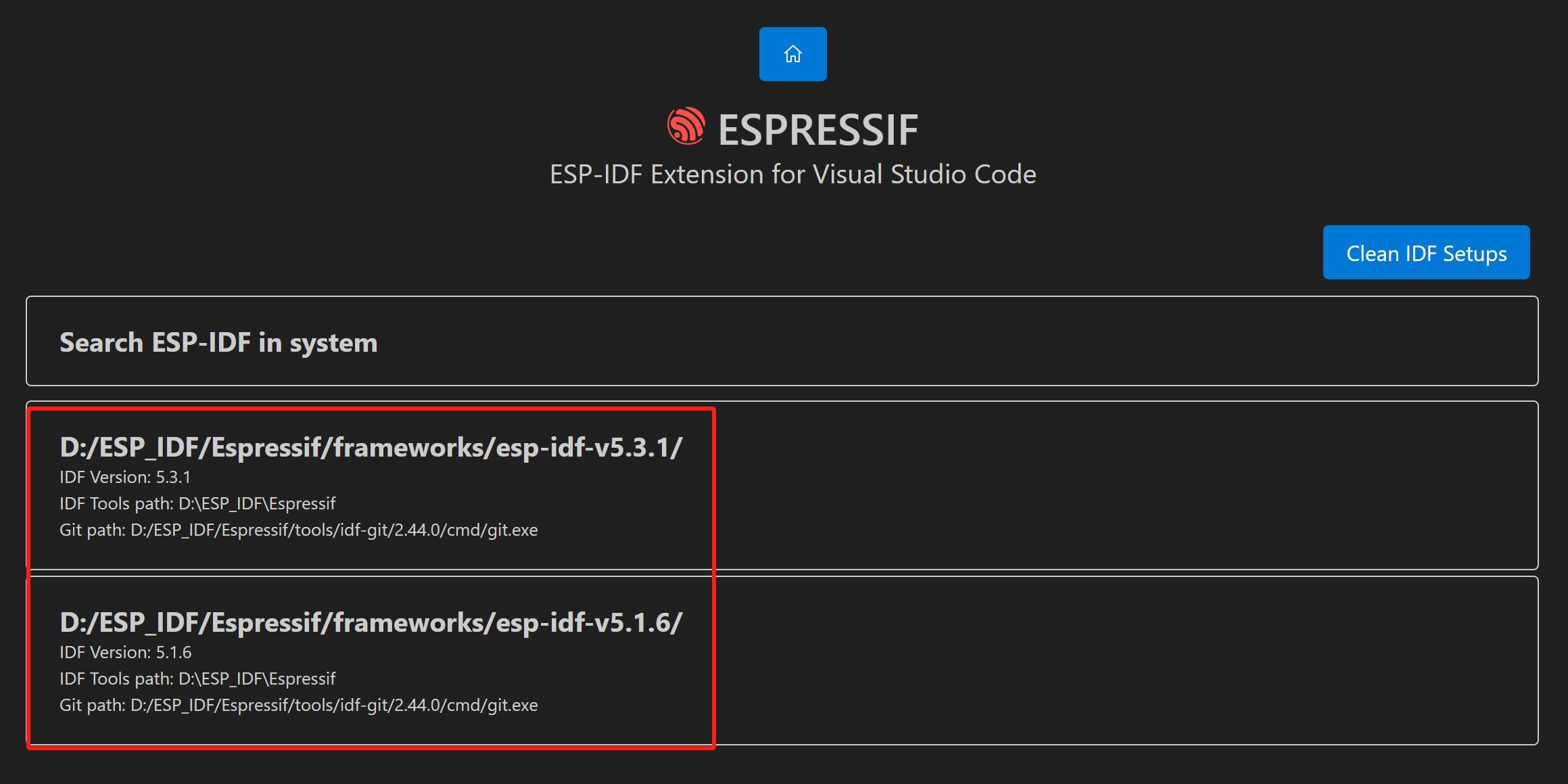Click the IDF Tools path under v5.3.1
This screenshot has width=1568, height=784.
tap(197, 503)
